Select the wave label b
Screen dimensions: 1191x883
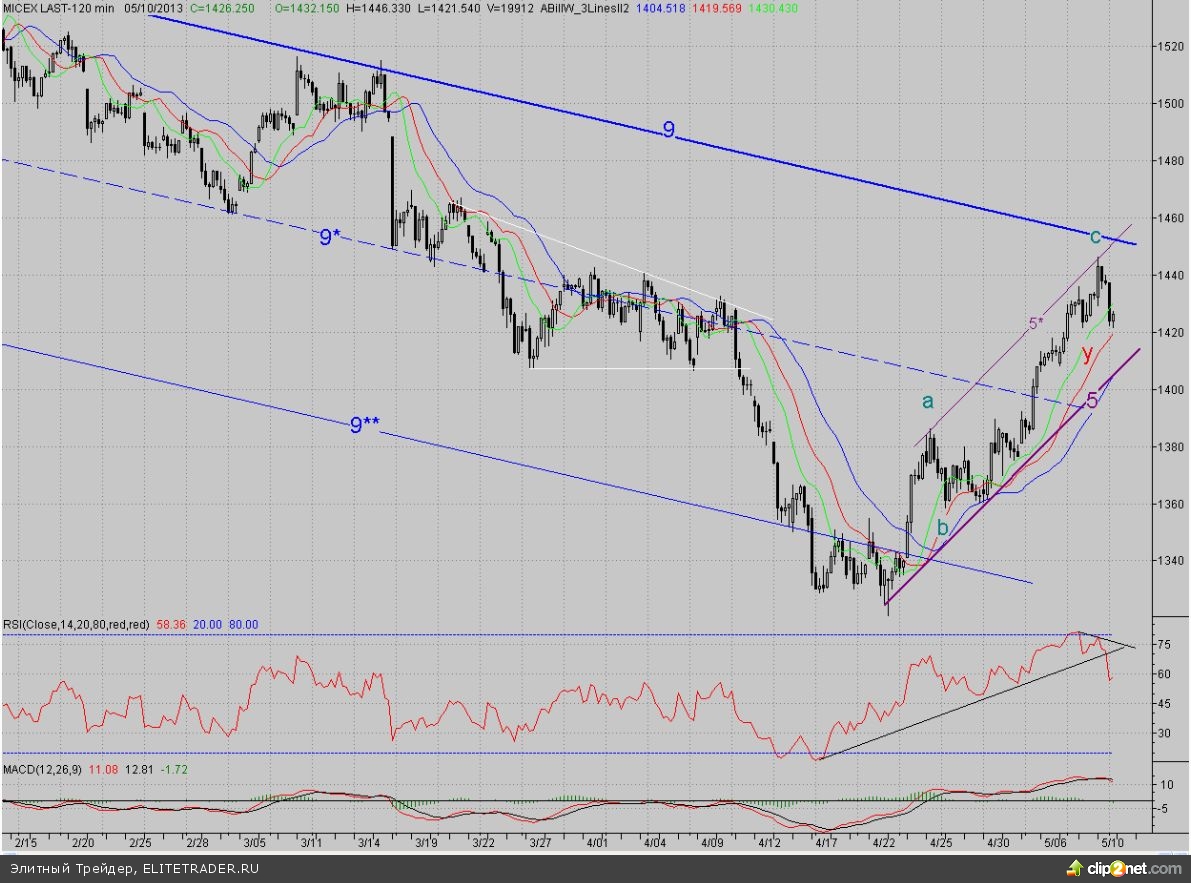[943, 529]
